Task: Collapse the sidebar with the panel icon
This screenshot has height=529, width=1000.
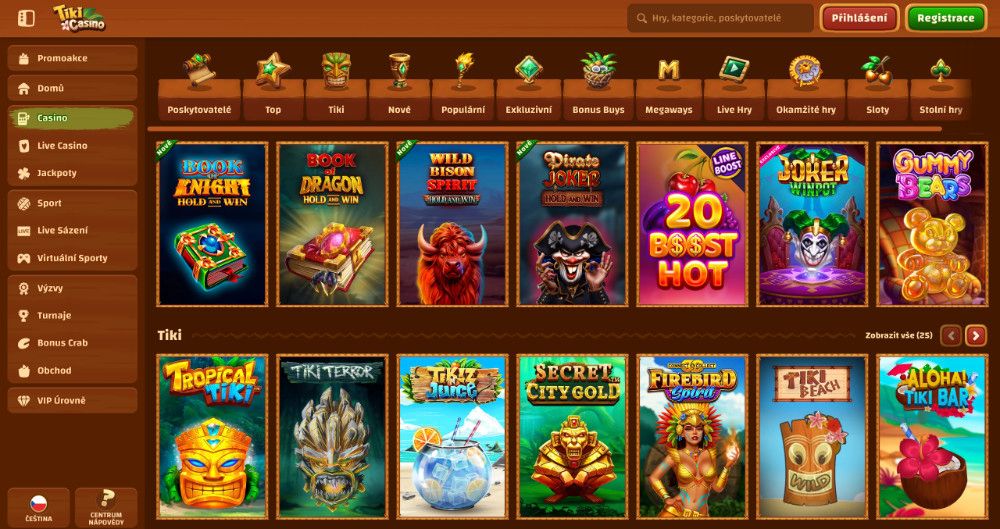Action: [x=26, y=19]
